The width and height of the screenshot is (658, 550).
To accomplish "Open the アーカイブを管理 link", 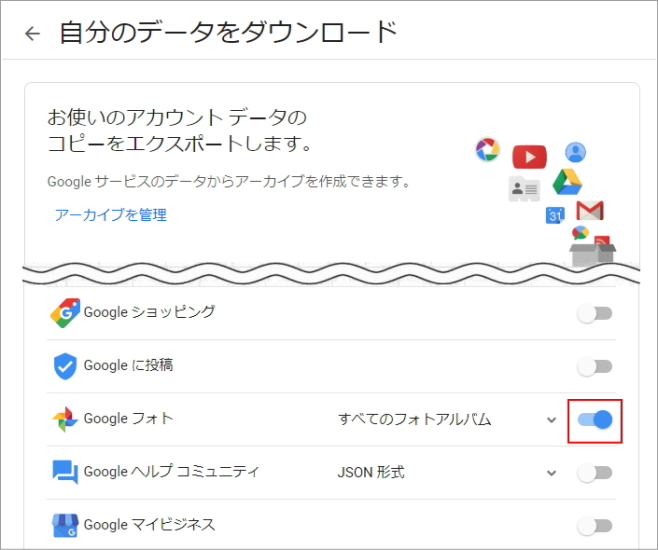I will [111, 215].
